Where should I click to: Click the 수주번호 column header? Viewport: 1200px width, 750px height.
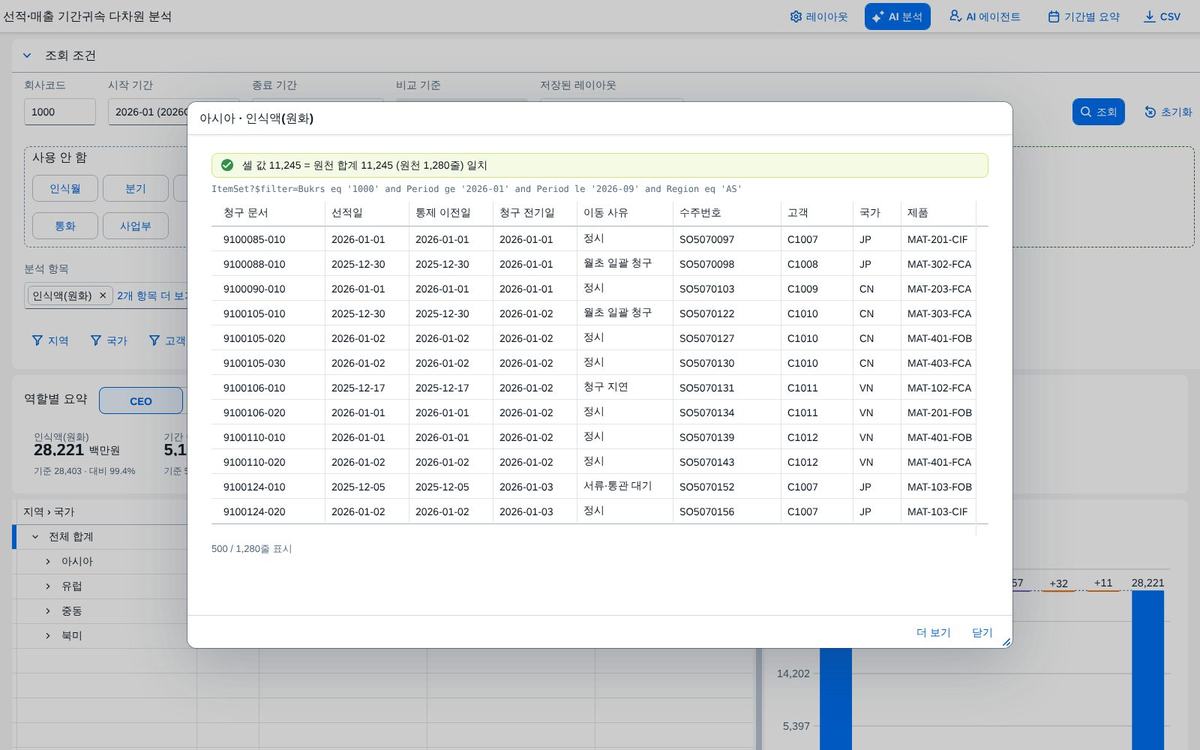(727, 213)
